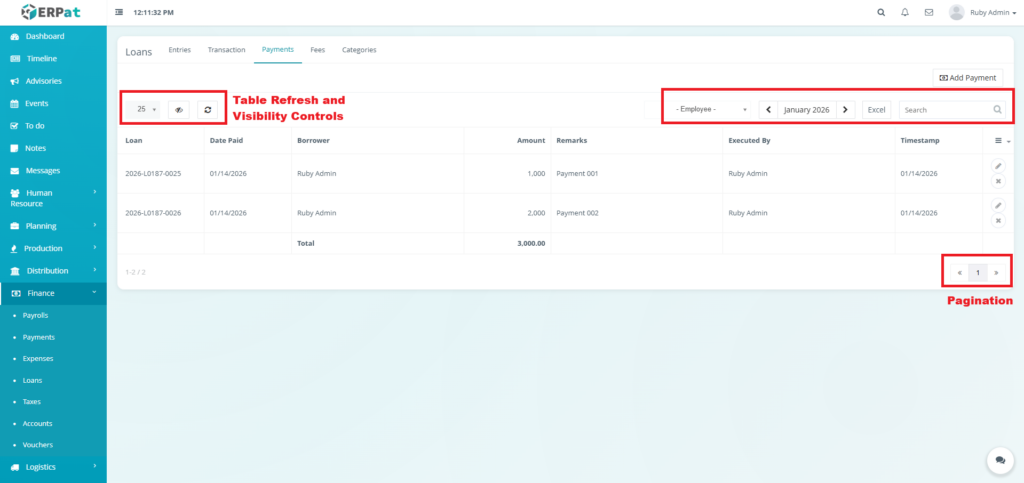Screen dimensions: 1024x483
Task: Toggle sidebar with hamburger menu icon
Action: 120,13
